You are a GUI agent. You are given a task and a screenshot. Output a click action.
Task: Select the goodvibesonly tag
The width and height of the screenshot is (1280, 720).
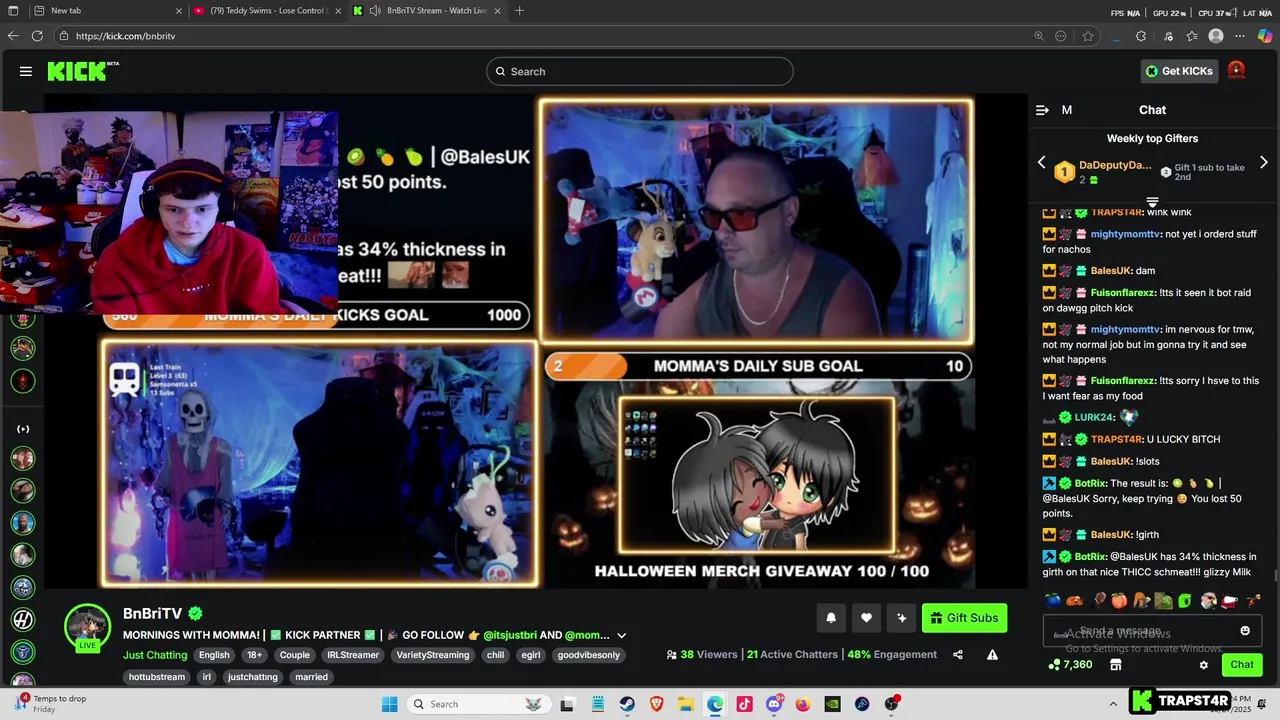[589, 655]
